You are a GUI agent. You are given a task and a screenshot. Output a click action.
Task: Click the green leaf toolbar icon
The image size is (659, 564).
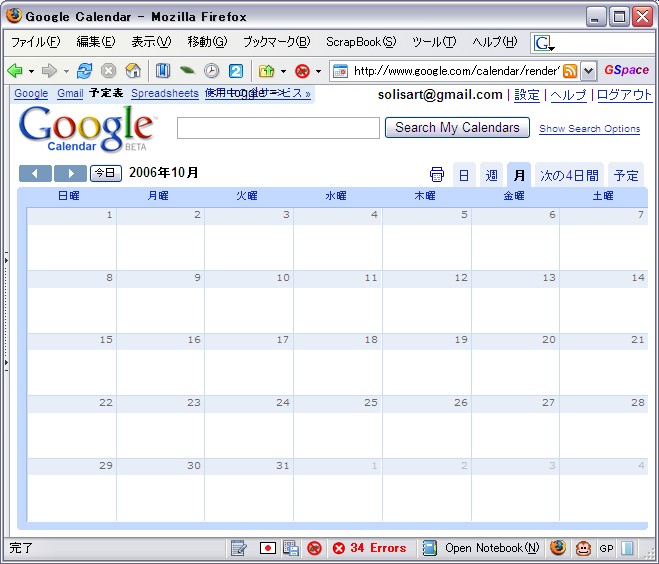point(187,71)
